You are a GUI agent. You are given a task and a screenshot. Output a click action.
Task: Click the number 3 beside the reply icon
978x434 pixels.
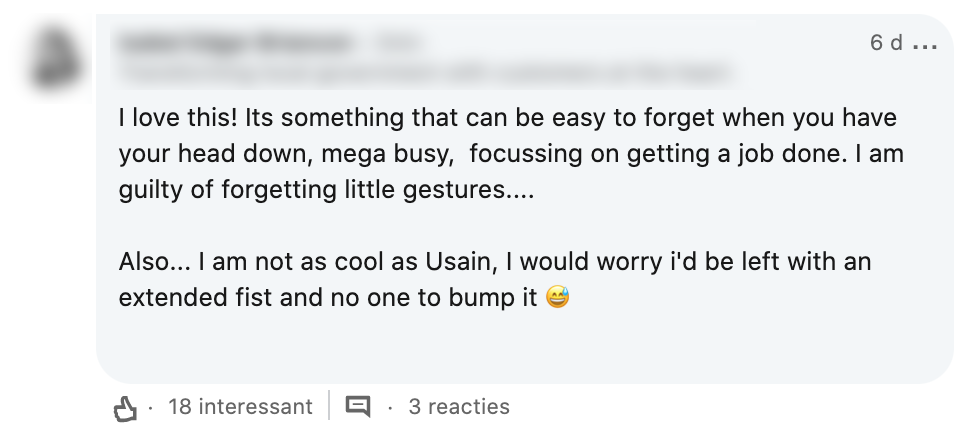(414, 407)
